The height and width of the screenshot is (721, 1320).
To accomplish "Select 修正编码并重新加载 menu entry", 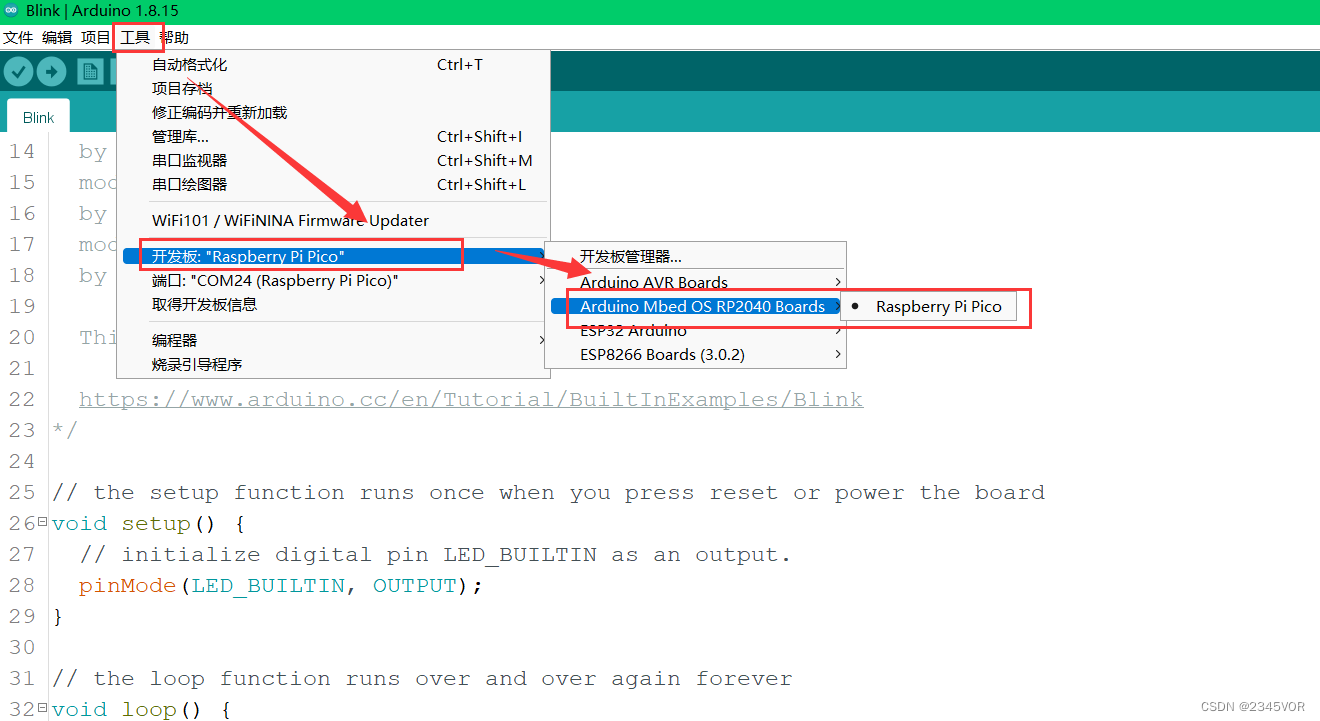I will tap(333, 113).
